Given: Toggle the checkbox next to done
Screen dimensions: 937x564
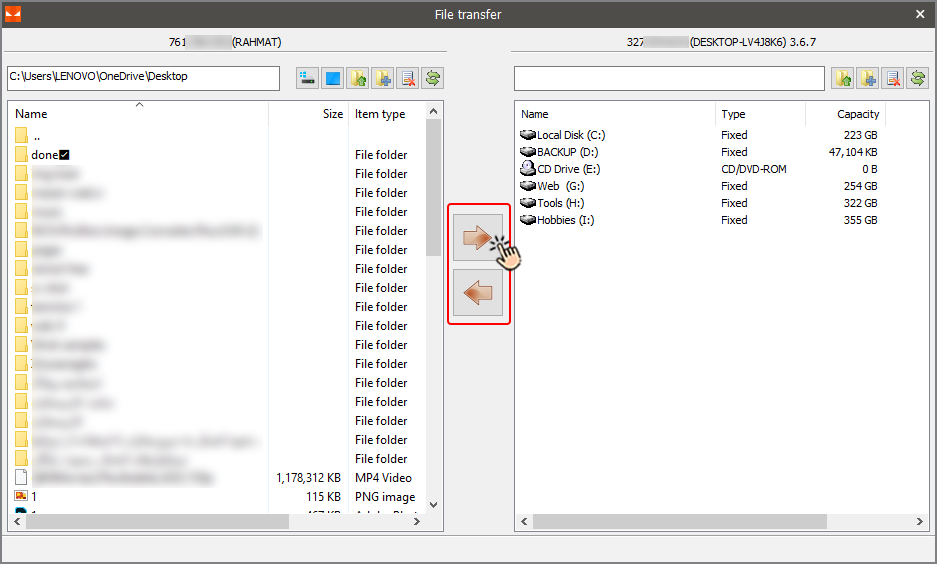Looking at the screenshot, I should pos(65,155).
